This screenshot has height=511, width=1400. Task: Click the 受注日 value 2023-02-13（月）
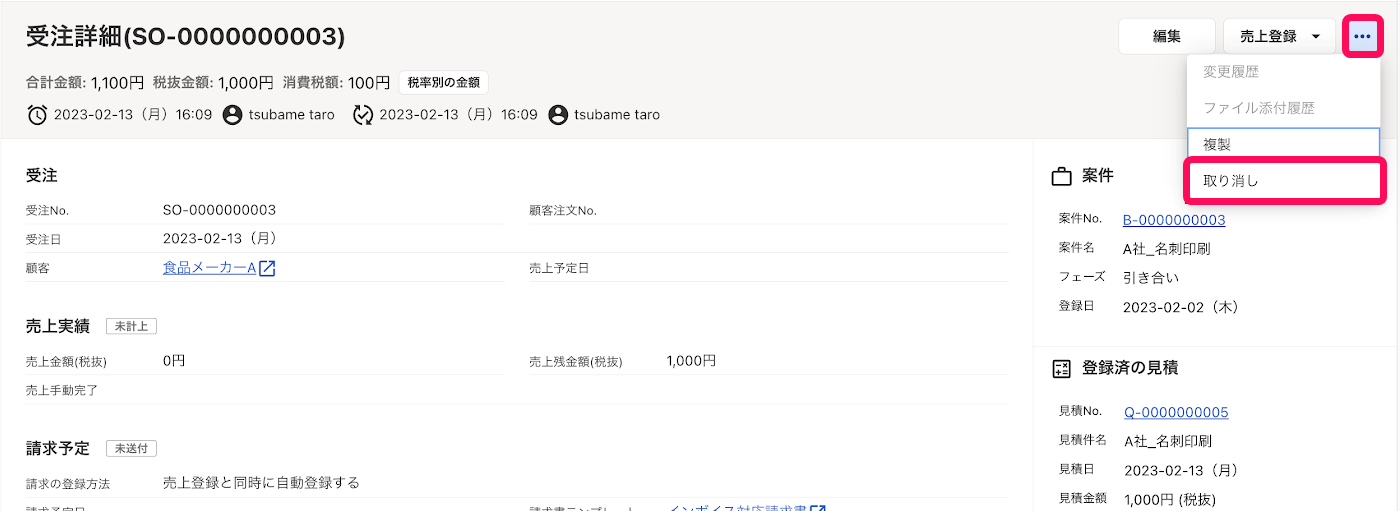[x=220, y=239]
